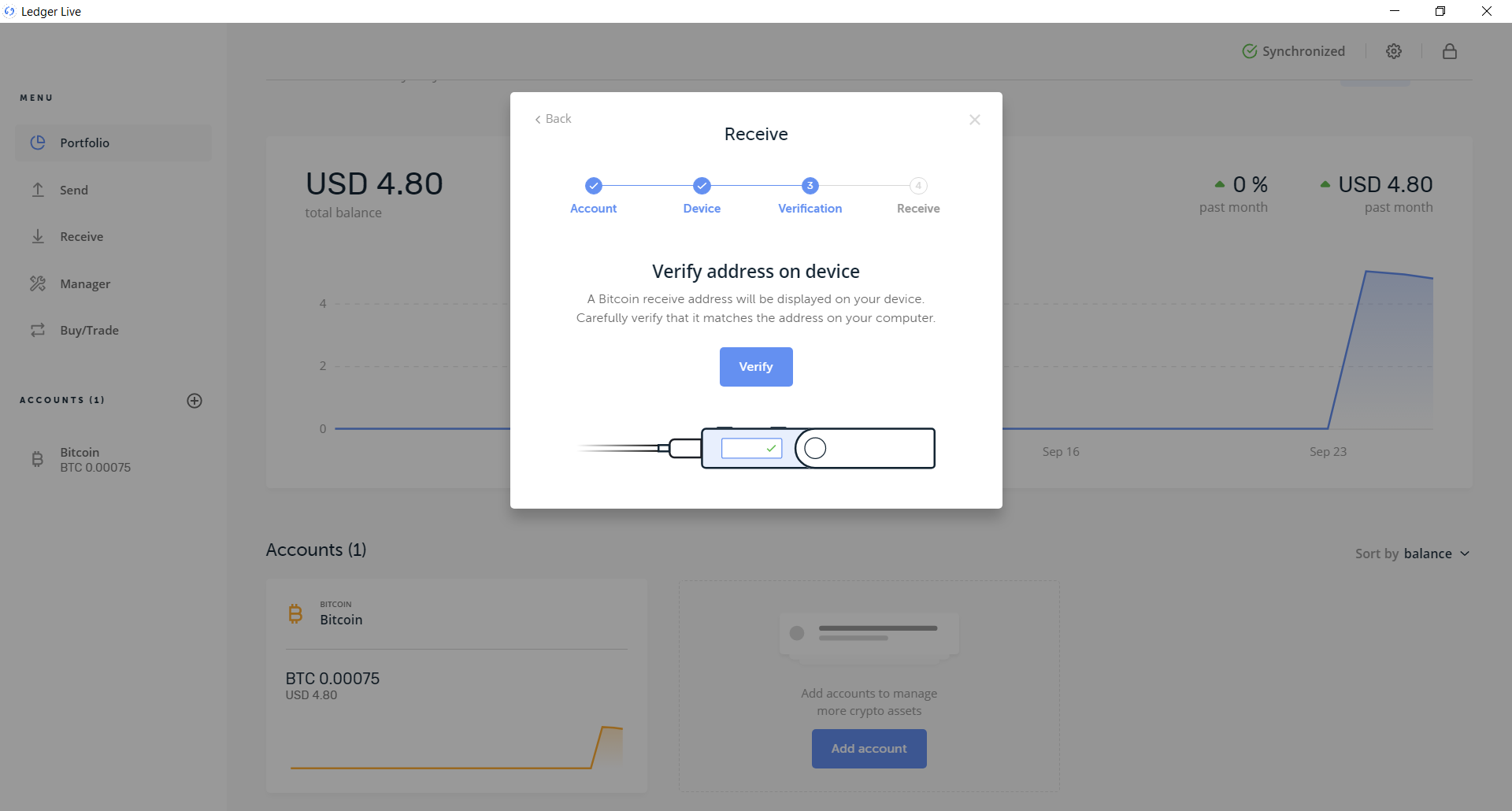Expand the Sort by balance dropdown

point(1413,554)
